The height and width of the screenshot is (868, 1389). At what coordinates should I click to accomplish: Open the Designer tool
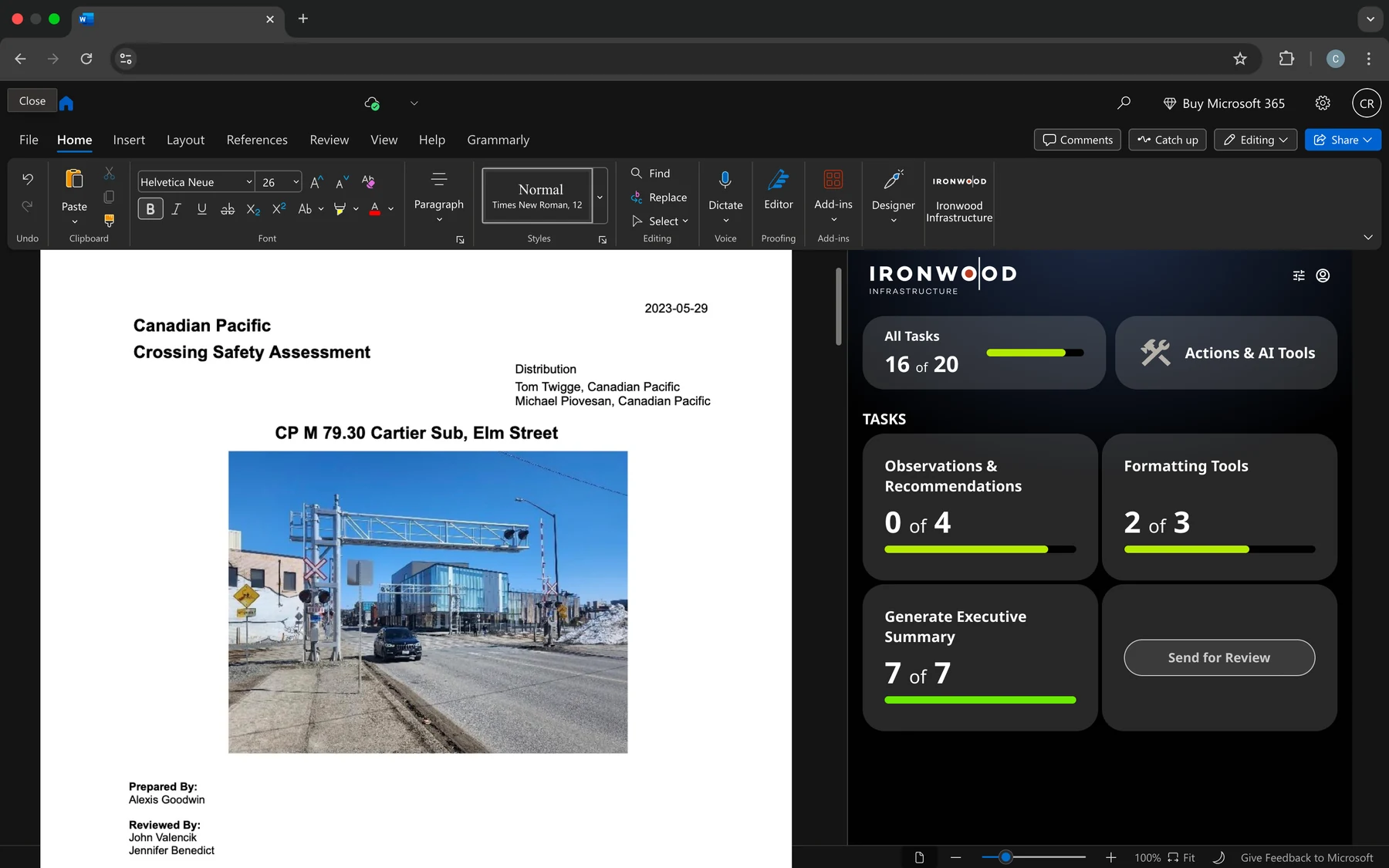pyautogui.click(x=893, y=180)
